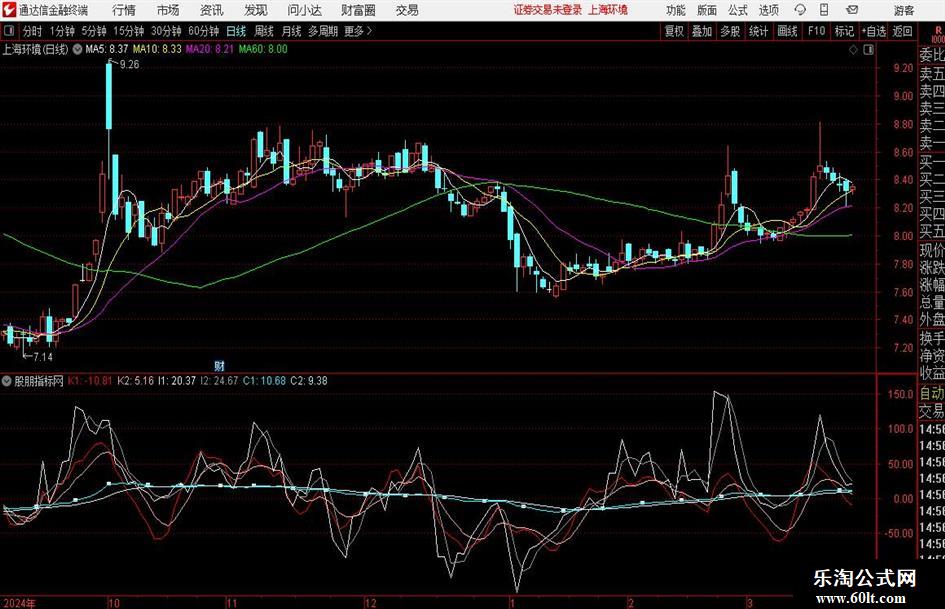
Task: Click month 12 marker on time axis
Action: [x=371, y=603]
